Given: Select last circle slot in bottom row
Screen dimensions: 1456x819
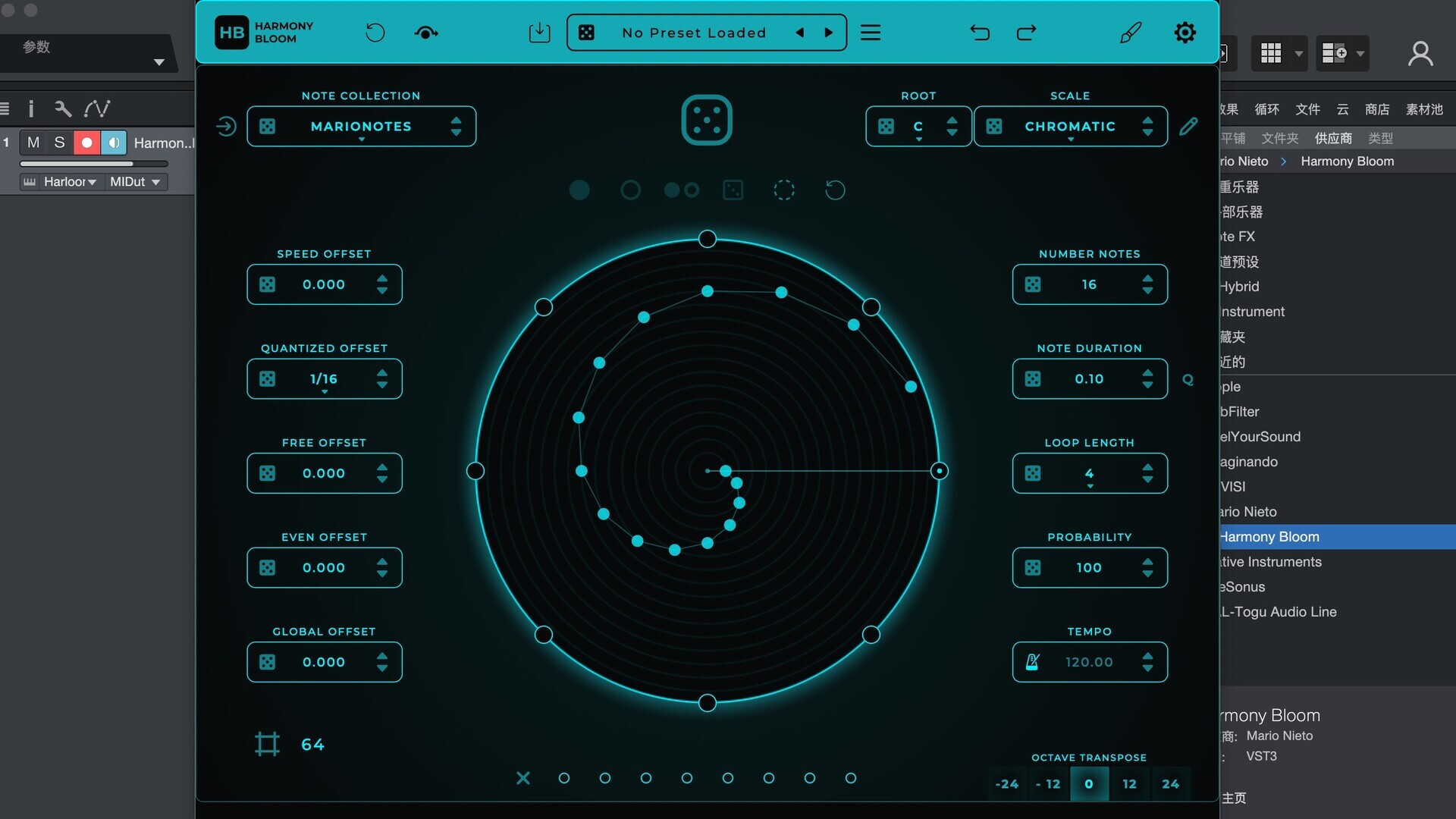Looking at the screenshot, I should click(851, 778).
